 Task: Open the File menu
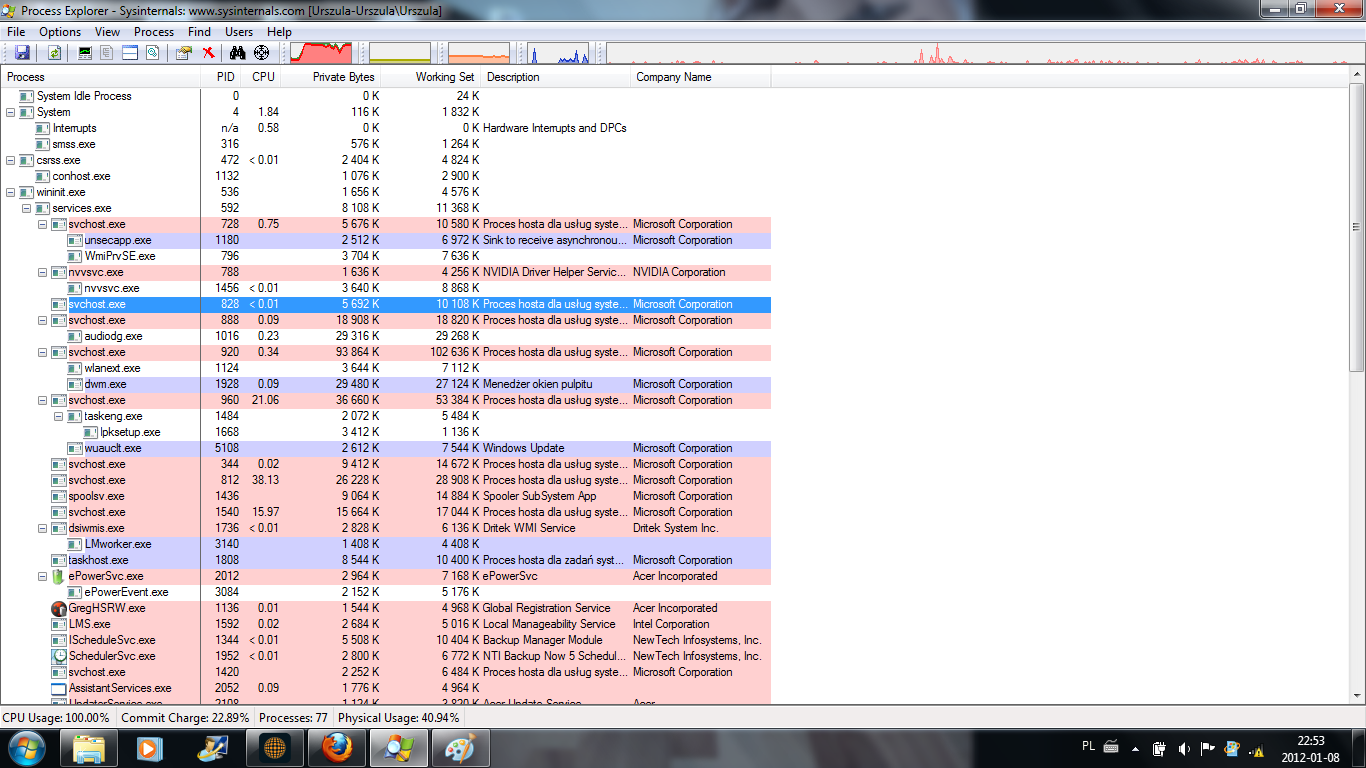coord(16,32)
